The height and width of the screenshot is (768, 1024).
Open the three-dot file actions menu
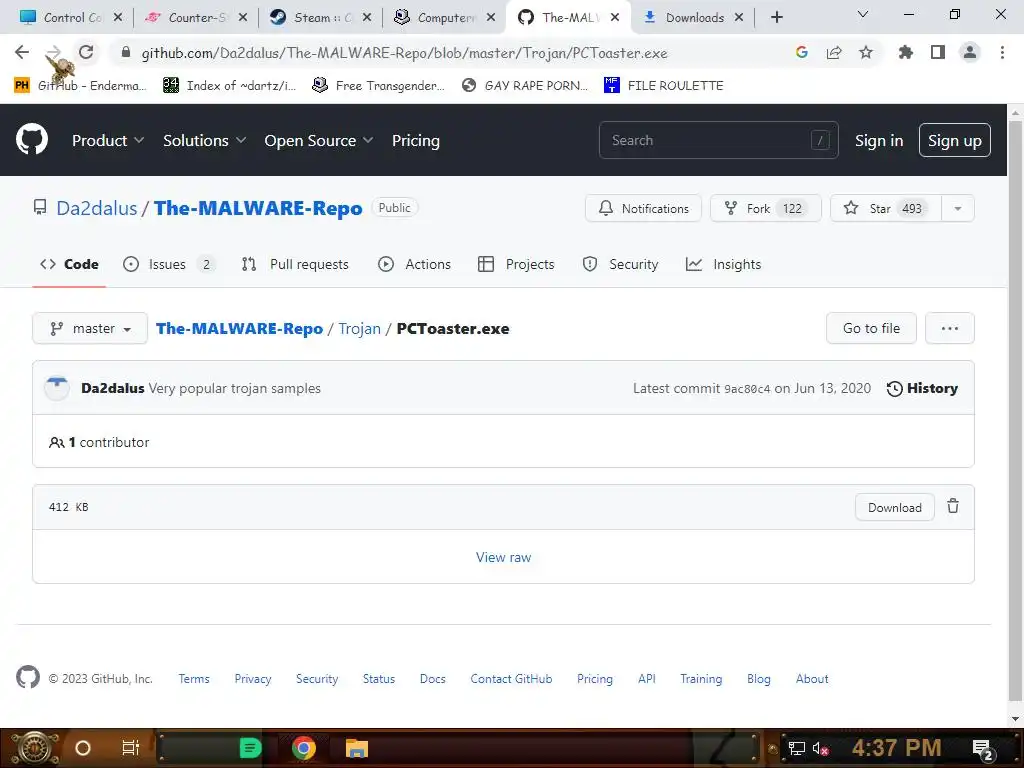pos(950,328)
